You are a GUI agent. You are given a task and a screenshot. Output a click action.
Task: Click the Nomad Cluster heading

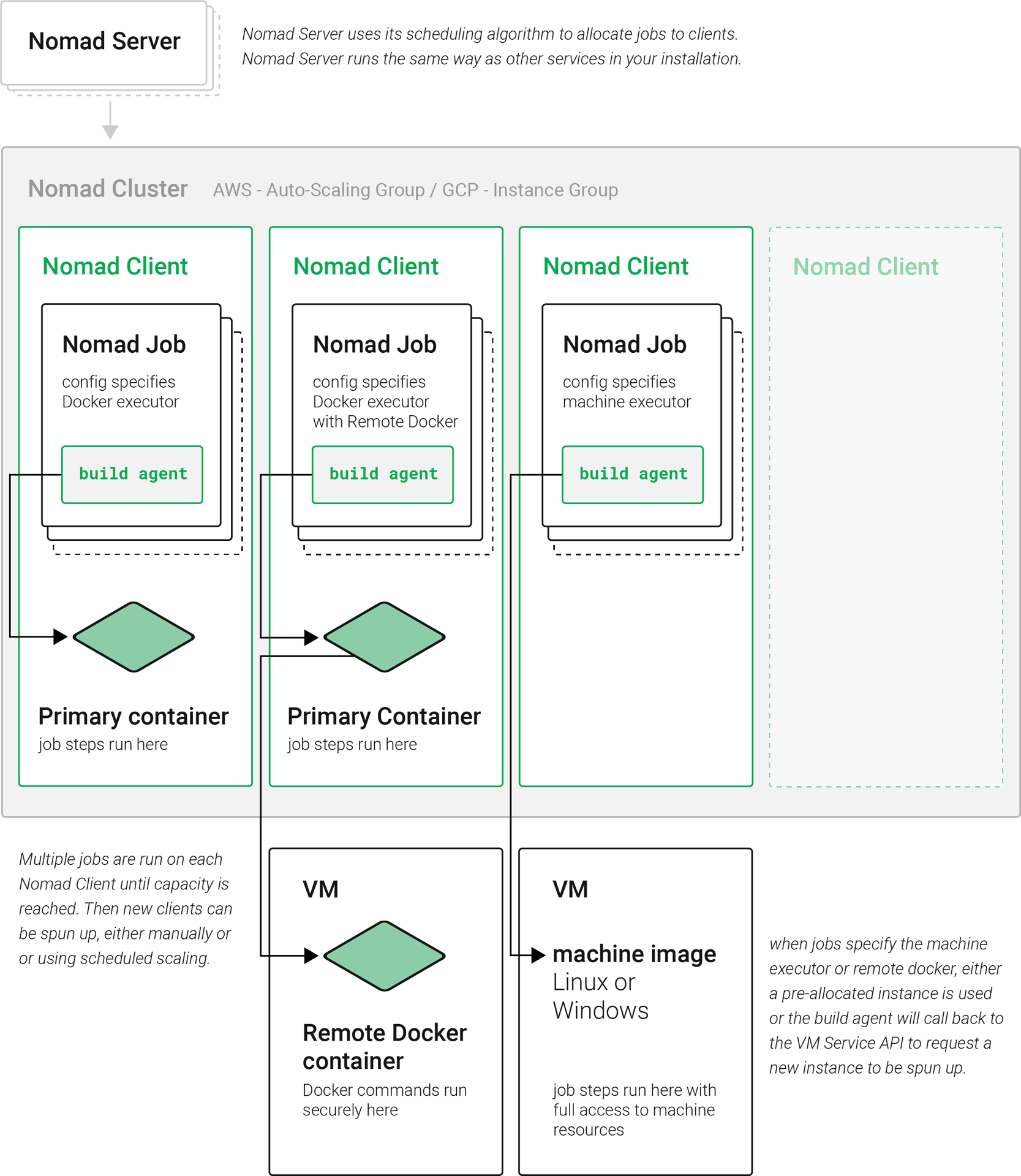click(x=108, y=189)
